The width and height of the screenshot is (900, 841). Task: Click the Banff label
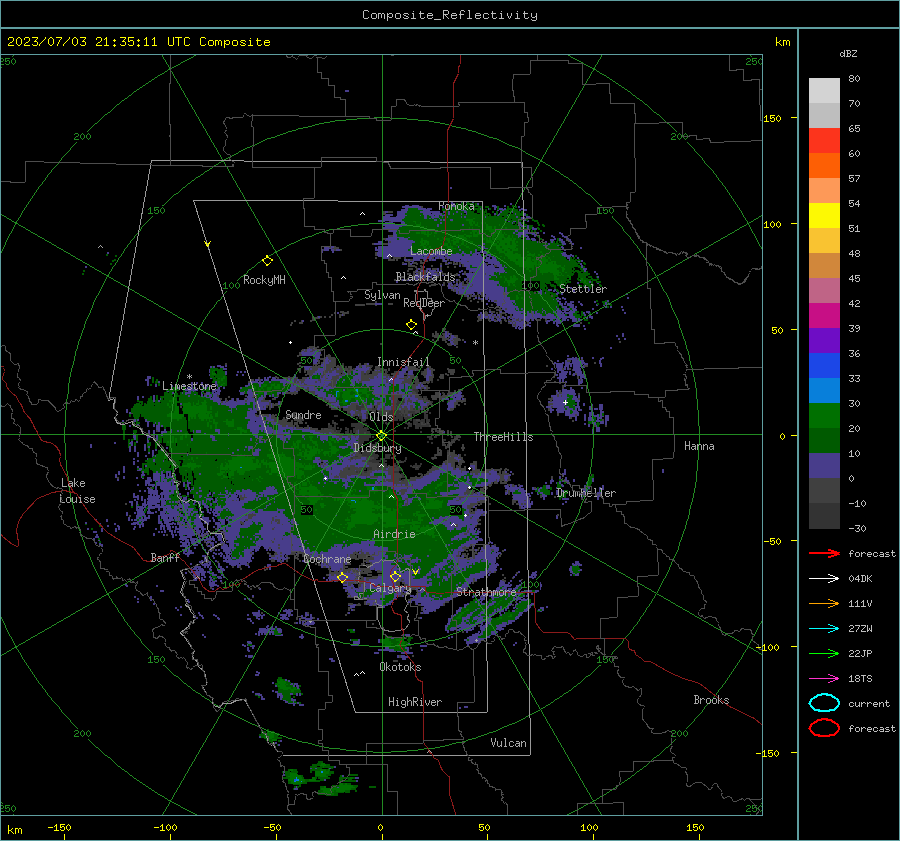pos(165,557)
